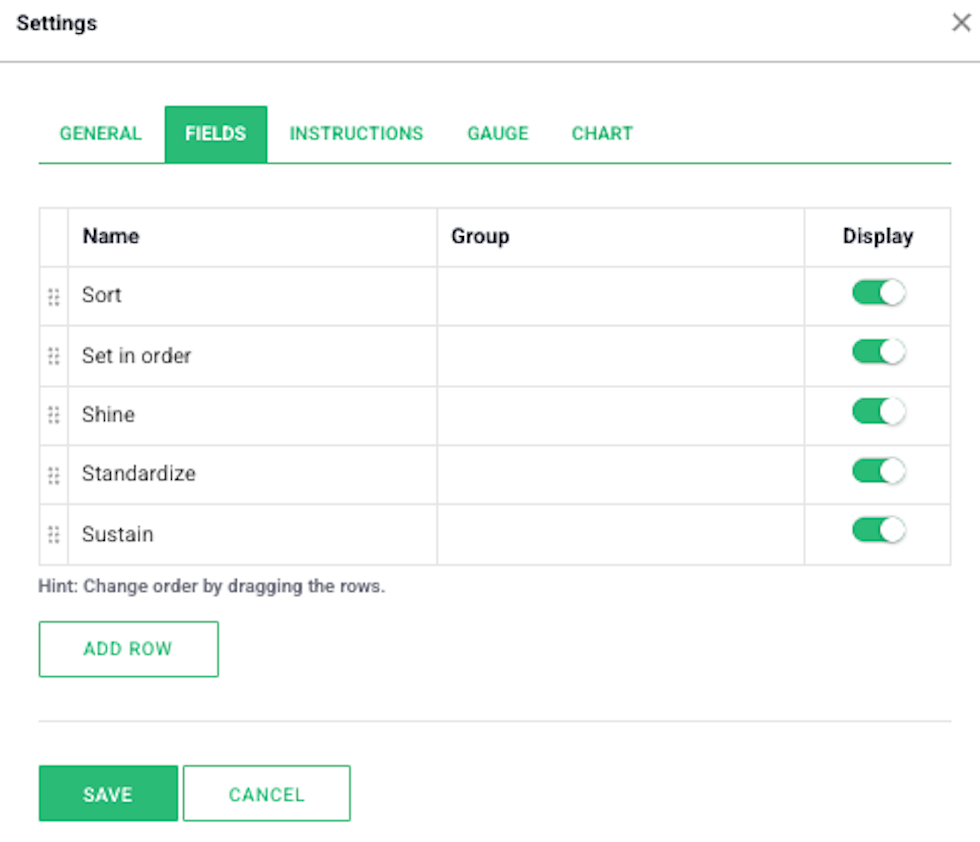Open the General tab

pyautogui.click(x=101, y=134)
